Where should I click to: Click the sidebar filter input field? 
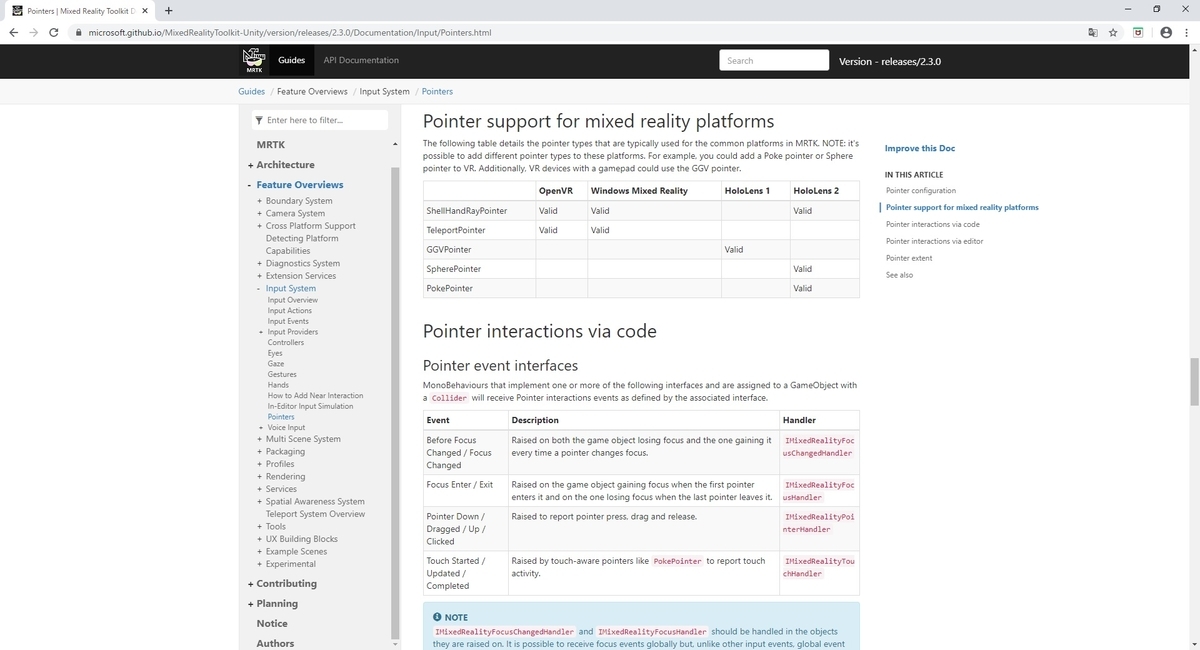(x=319, y=120)
